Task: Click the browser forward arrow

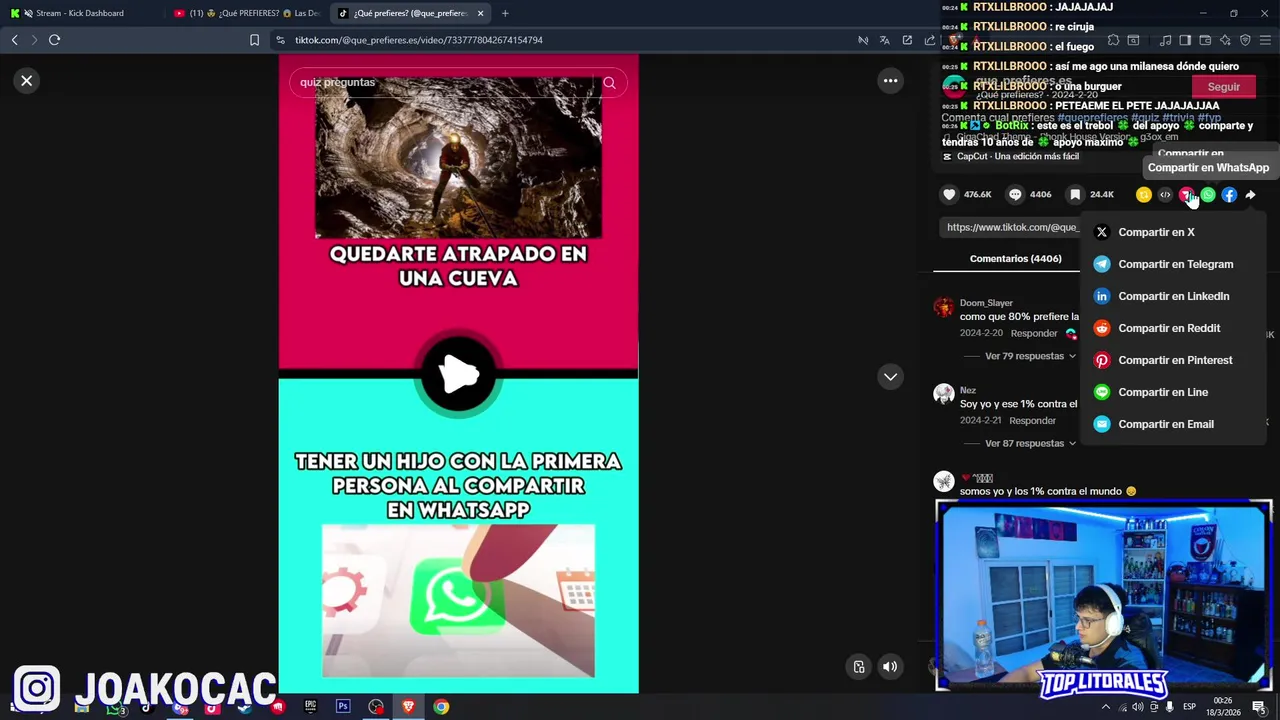Action: pyautogui.click(x=34, y=40)
